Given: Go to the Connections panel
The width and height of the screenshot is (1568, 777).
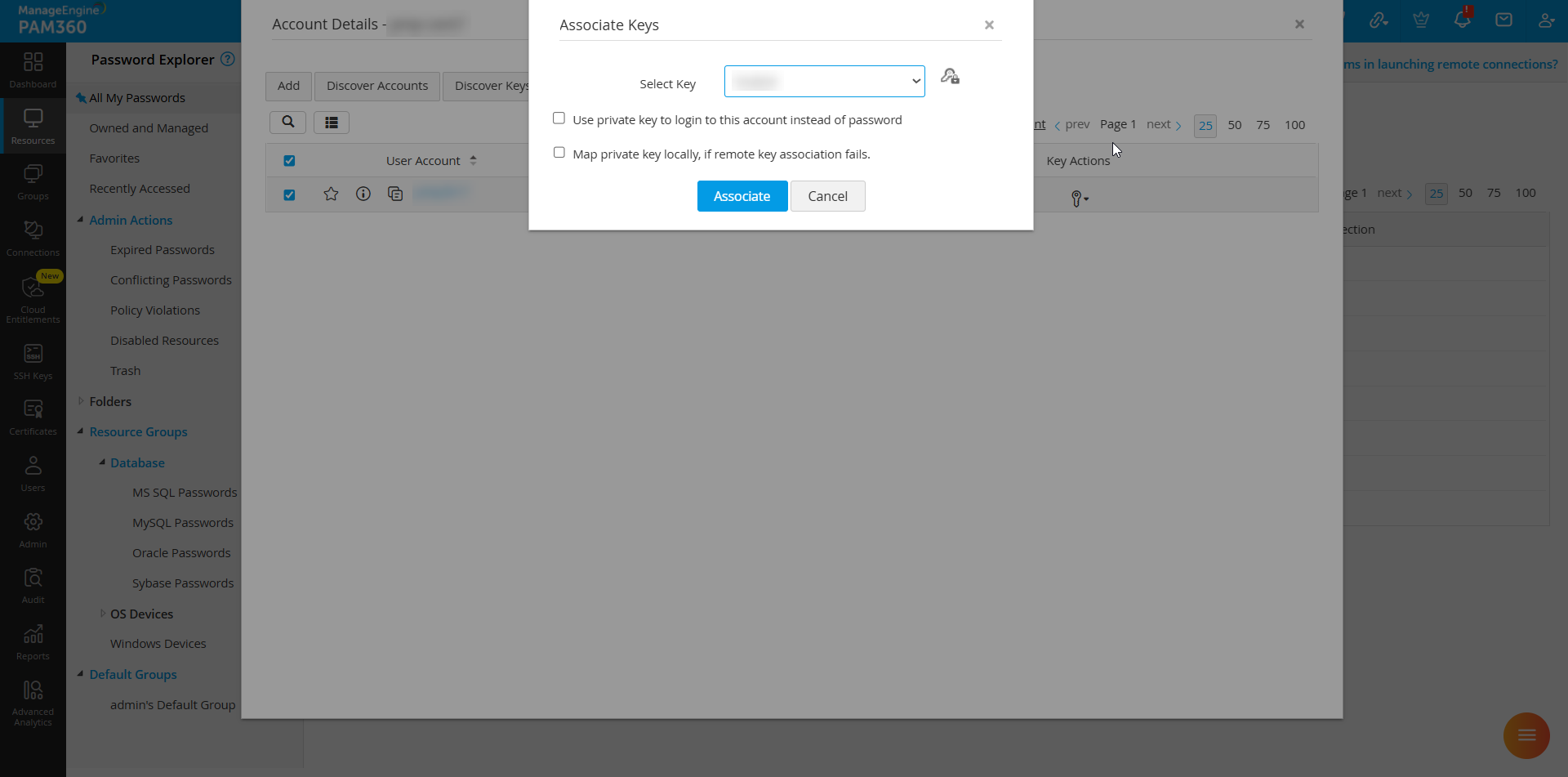Looking at the screenshot, I should pos(33,235).
